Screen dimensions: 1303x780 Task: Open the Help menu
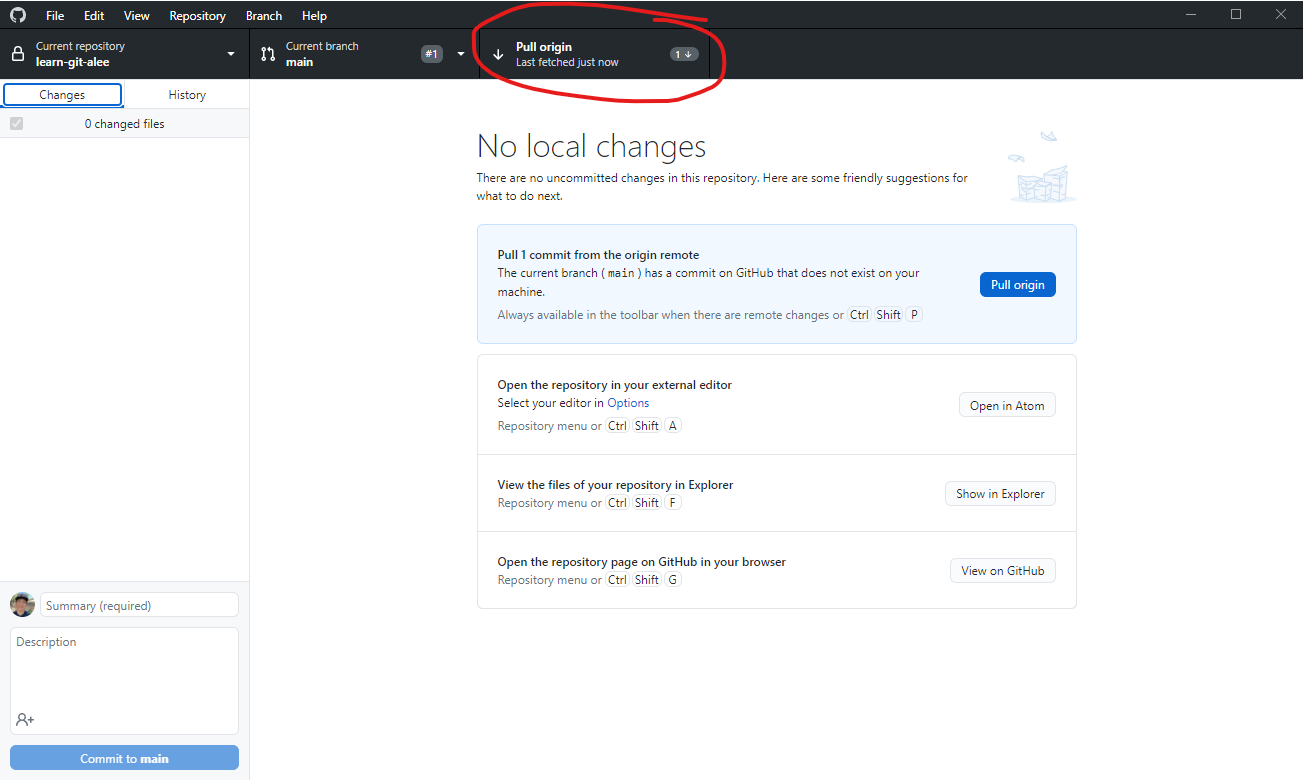coord(314,16)
